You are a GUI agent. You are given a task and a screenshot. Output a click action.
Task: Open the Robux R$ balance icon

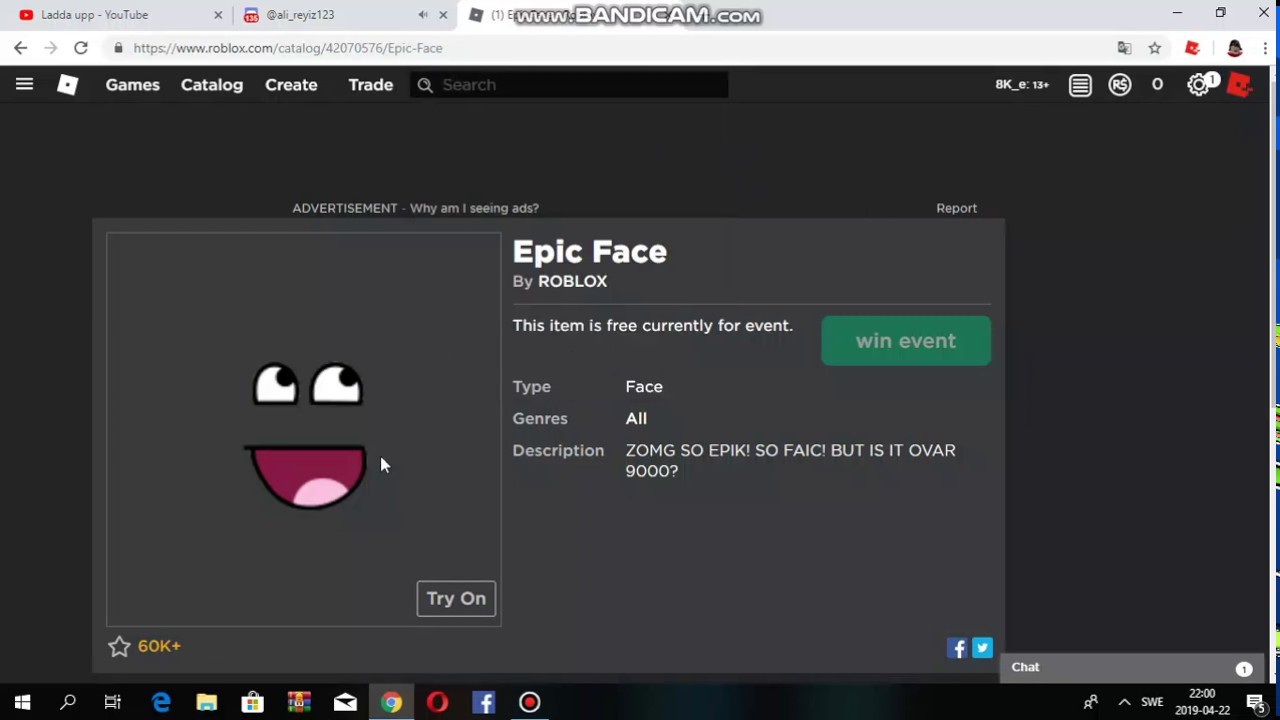click(x=1120, y=85)
